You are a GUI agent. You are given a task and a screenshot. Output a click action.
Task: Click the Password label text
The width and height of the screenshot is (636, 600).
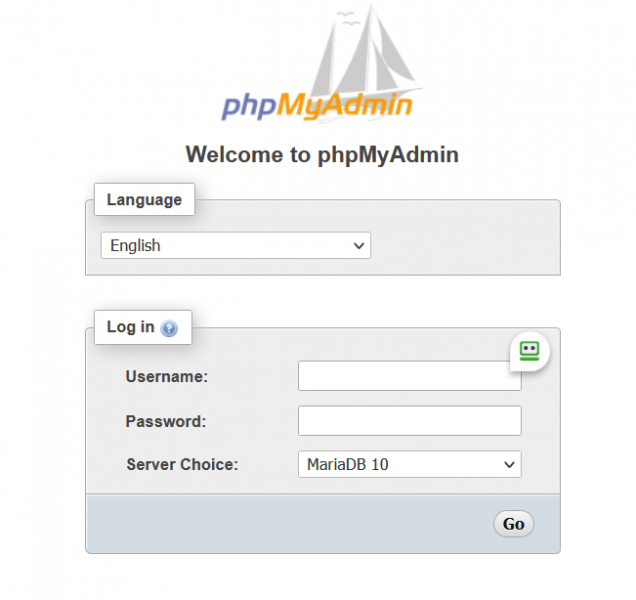166,421
